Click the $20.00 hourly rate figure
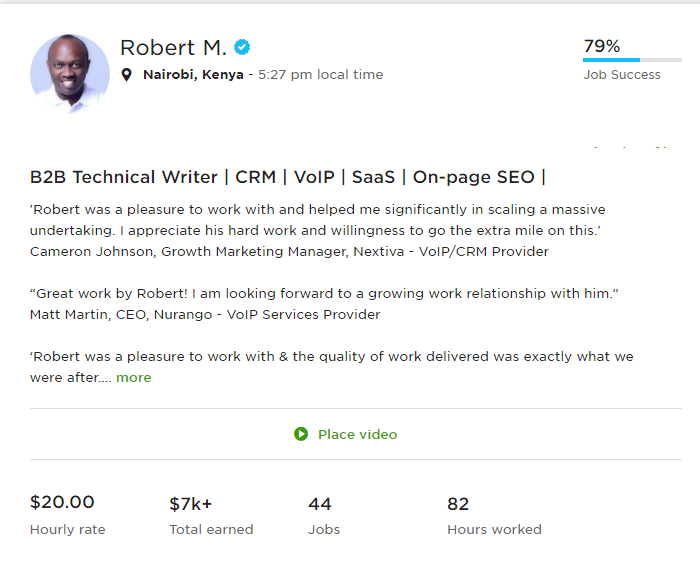700x569 pixels. coord(62,503)
